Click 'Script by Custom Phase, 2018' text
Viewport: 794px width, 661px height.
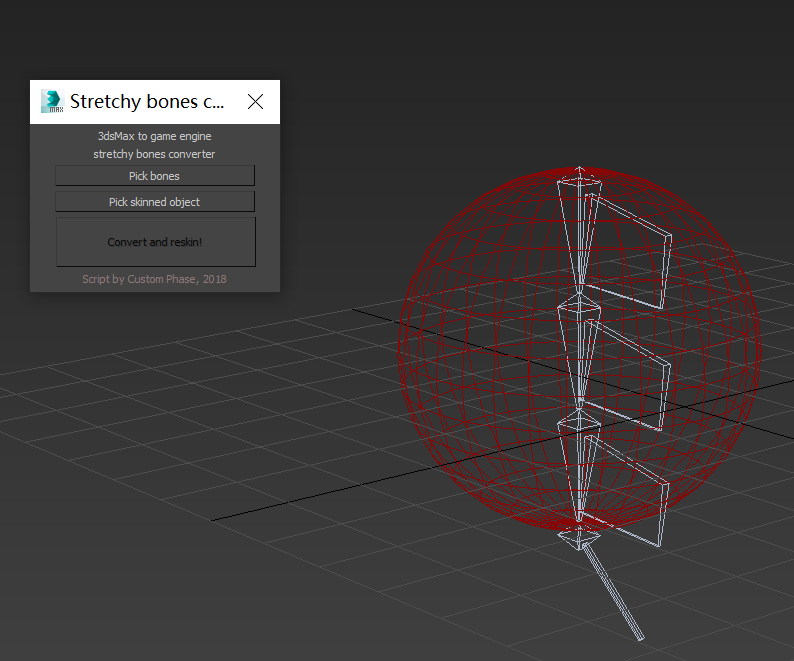pos(154,279)
